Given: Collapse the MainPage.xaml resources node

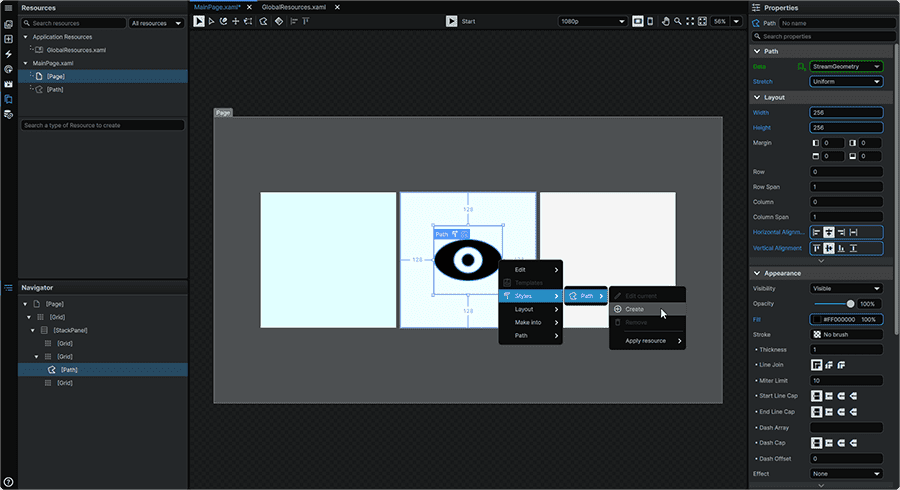Looking at the screenshot, I should click(25, 63).
